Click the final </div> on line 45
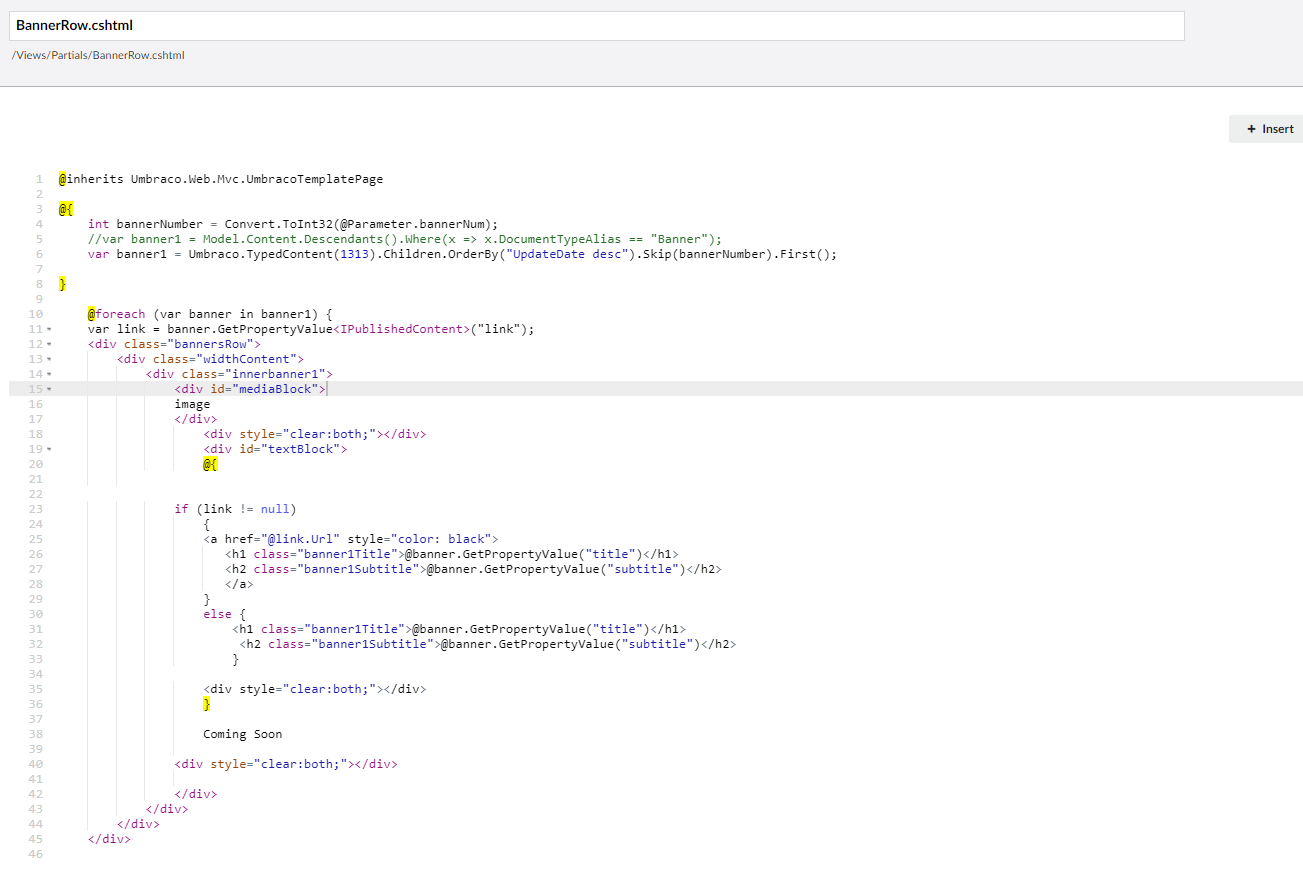 coord(109,839)
